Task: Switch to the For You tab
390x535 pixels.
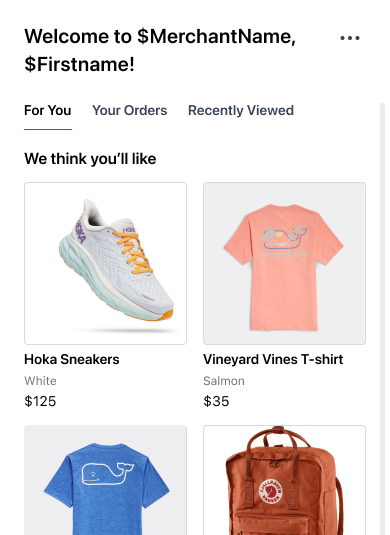Action: [x=48, y=111]
